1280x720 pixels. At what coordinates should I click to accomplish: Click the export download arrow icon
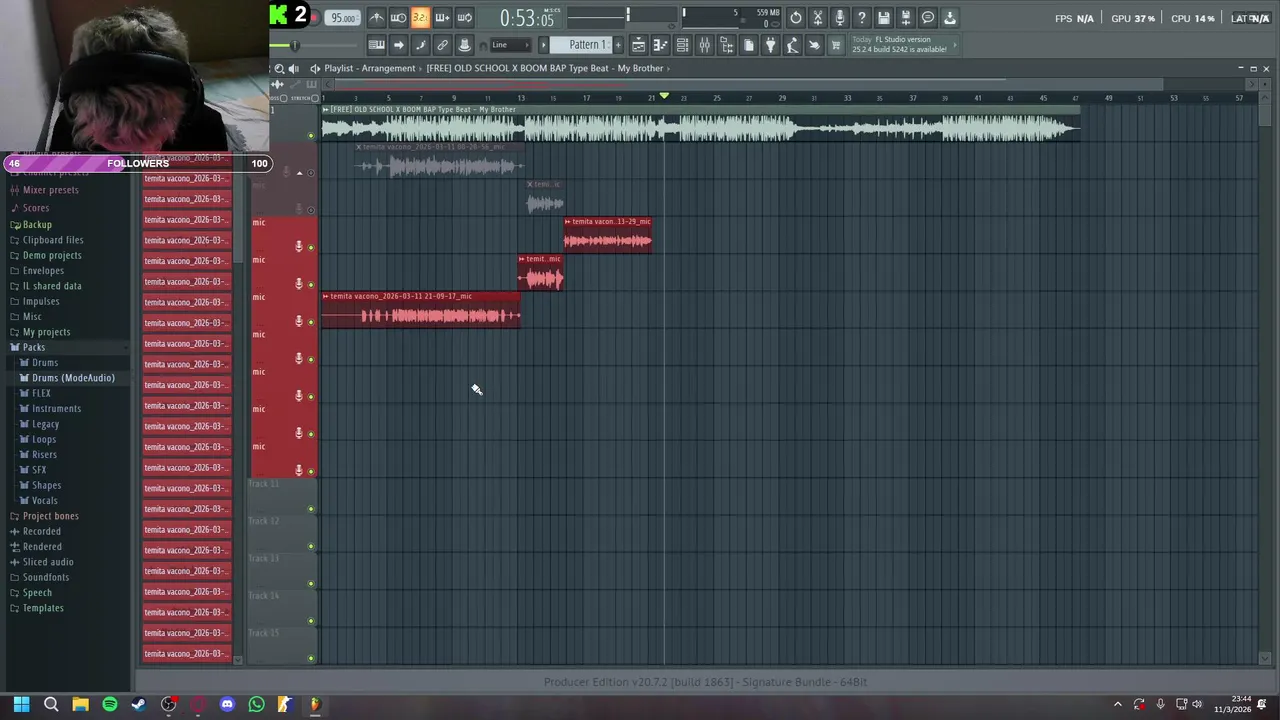point(950,17)
